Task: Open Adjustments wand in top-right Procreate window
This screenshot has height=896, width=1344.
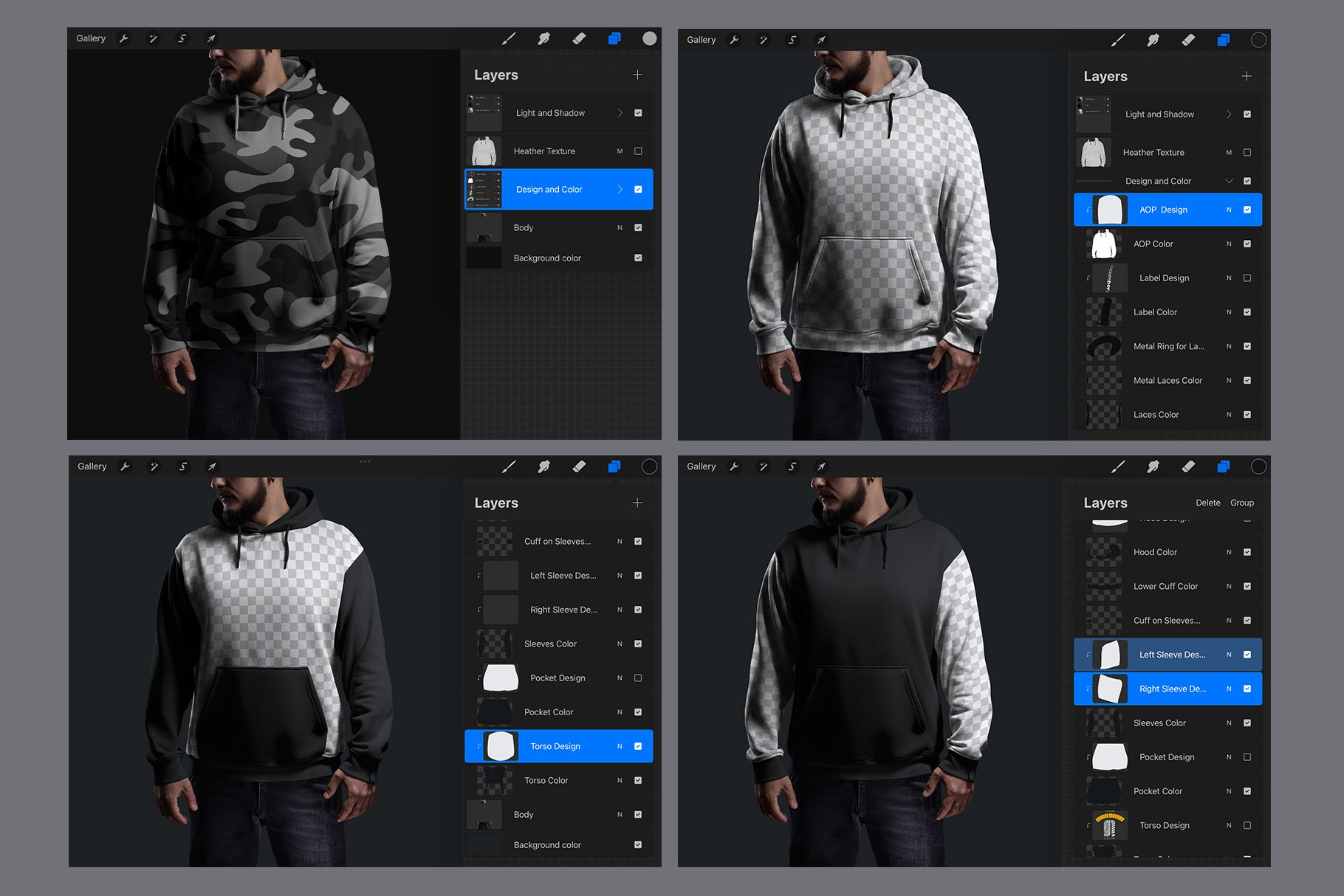Action: pos(763,40)
